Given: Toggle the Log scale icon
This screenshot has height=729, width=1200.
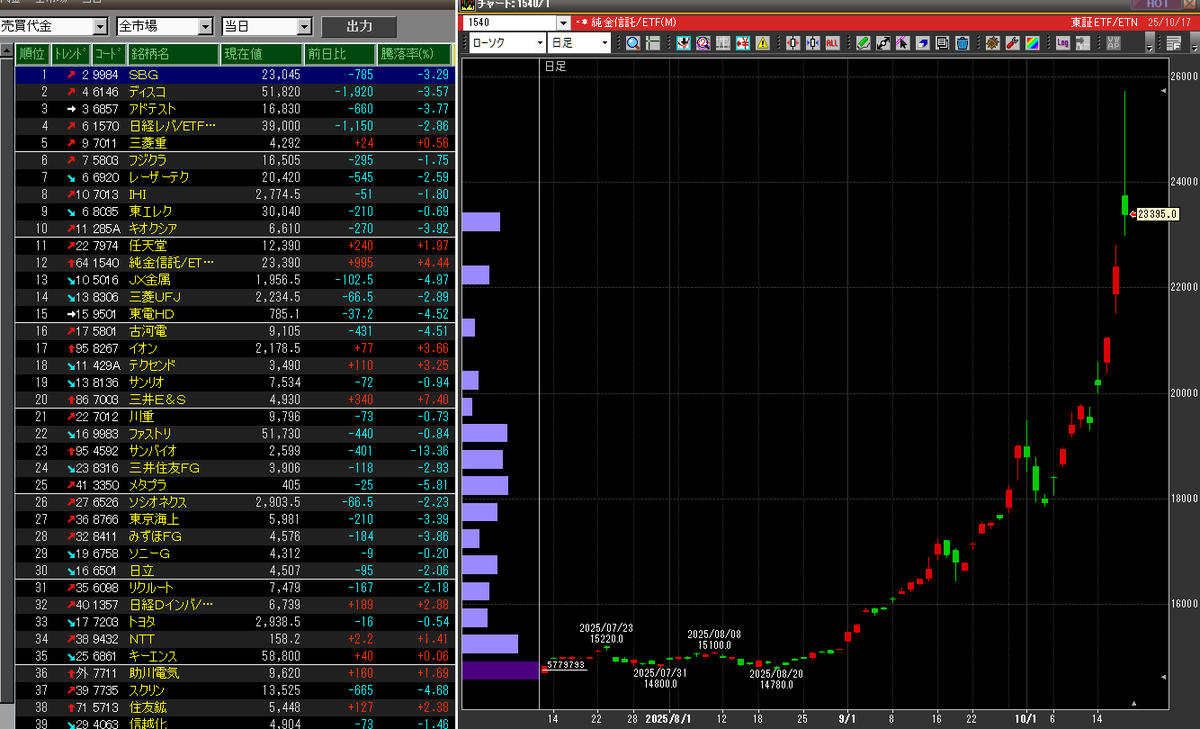Looking at the screenshot, I should point(1062,43).
